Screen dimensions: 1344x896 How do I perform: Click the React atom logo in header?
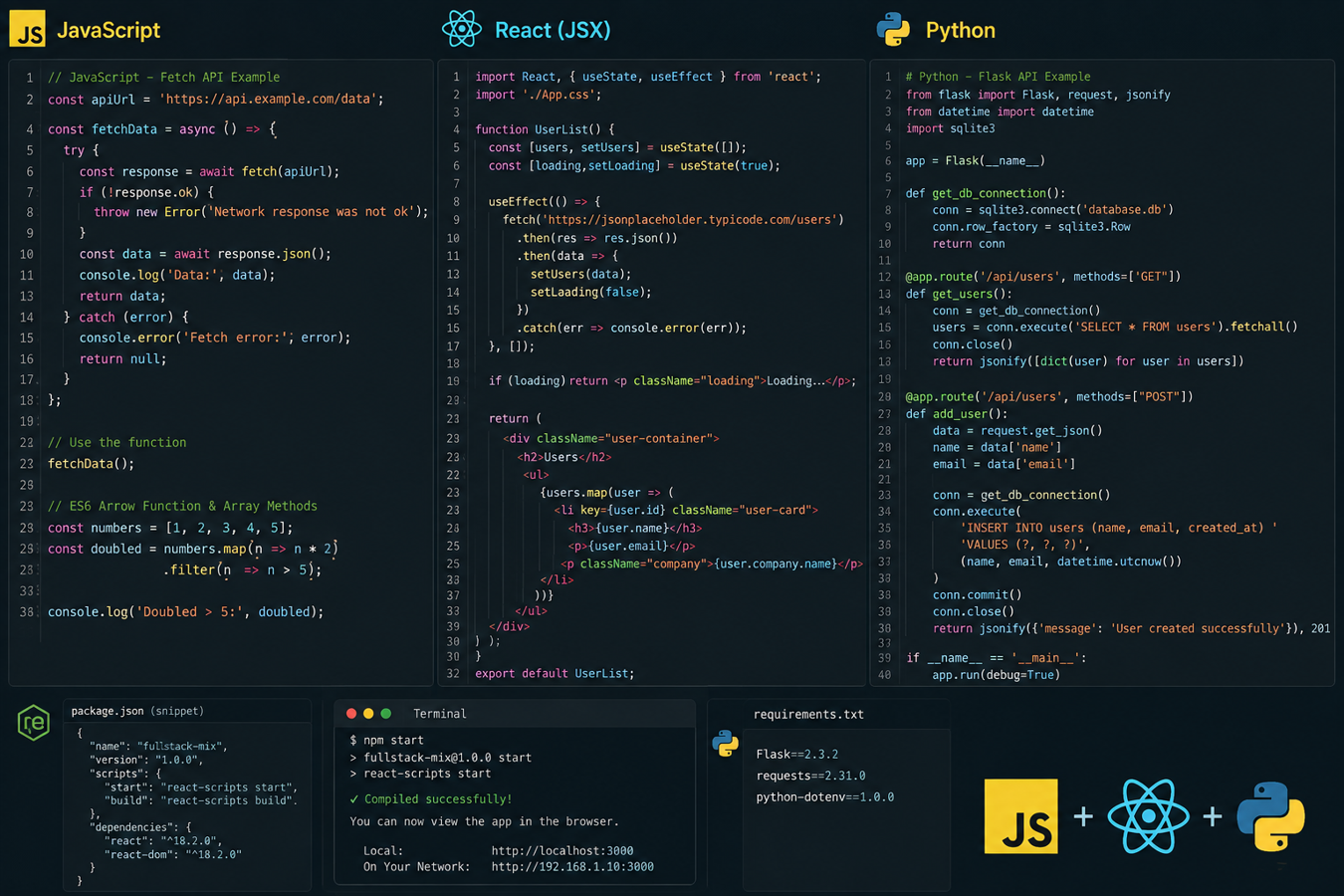[461, 29]
